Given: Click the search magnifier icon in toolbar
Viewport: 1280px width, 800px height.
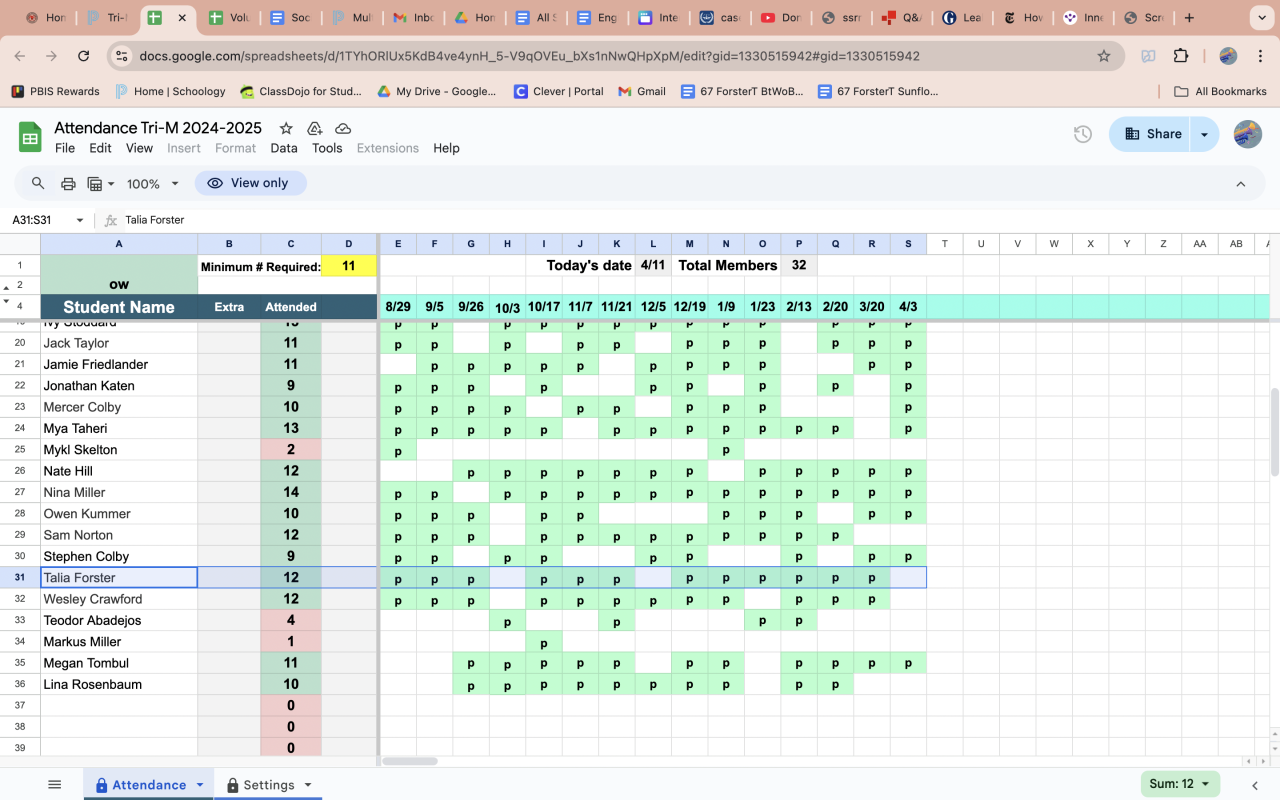Looking at the screenshot, I should tap(38, 184).
